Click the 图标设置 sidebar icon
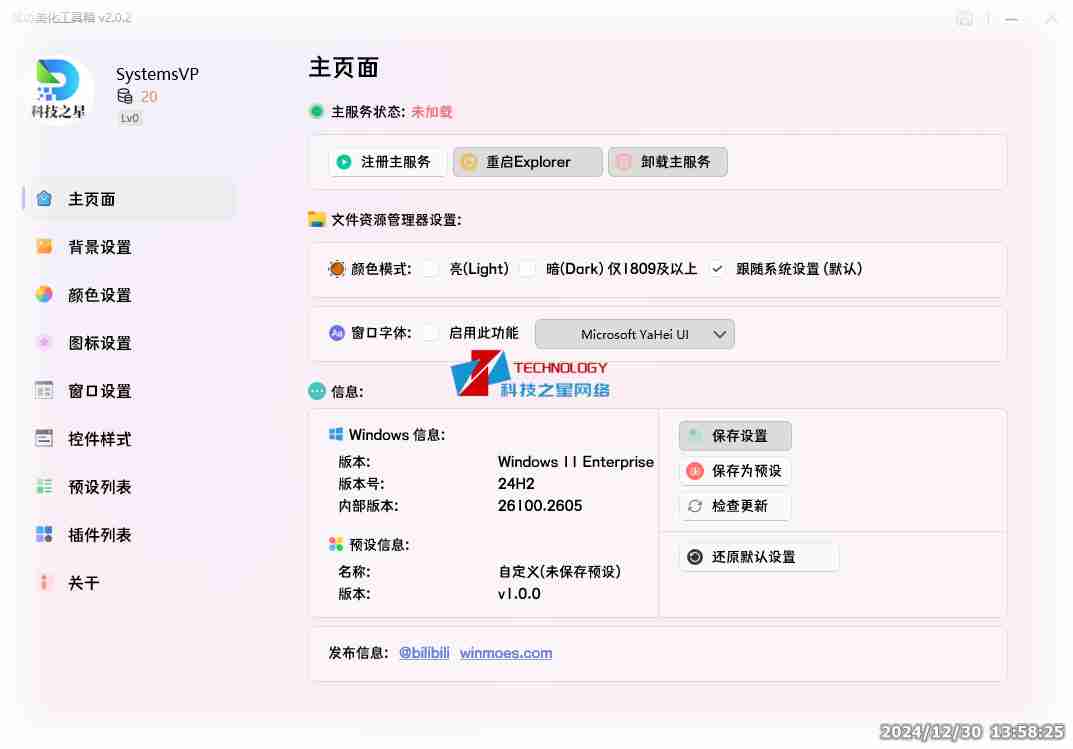 click(44, 342)
